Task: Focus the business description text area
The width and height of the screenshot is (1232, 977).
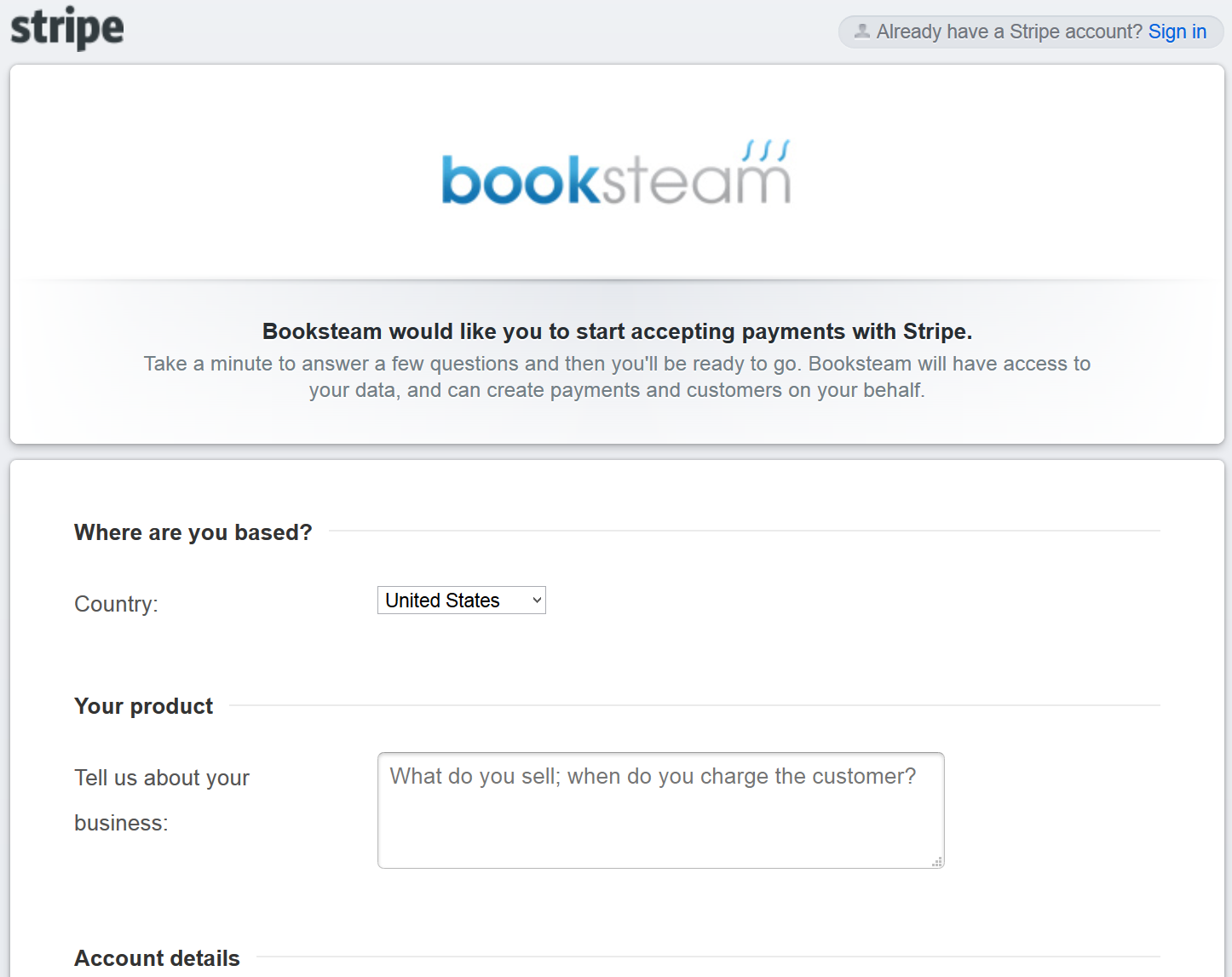Action: 661,810
